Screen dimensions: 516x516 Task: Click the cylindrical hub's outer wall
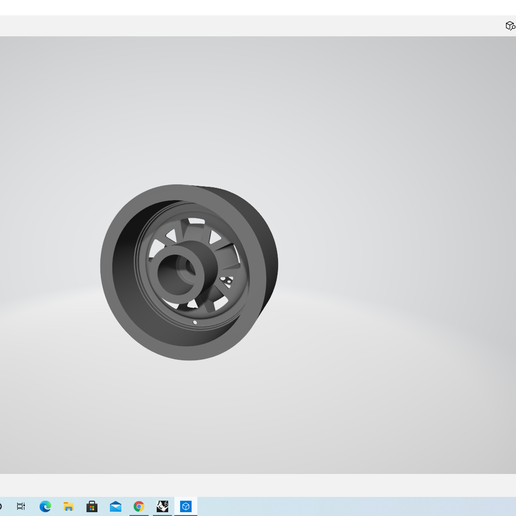(208, 259)
